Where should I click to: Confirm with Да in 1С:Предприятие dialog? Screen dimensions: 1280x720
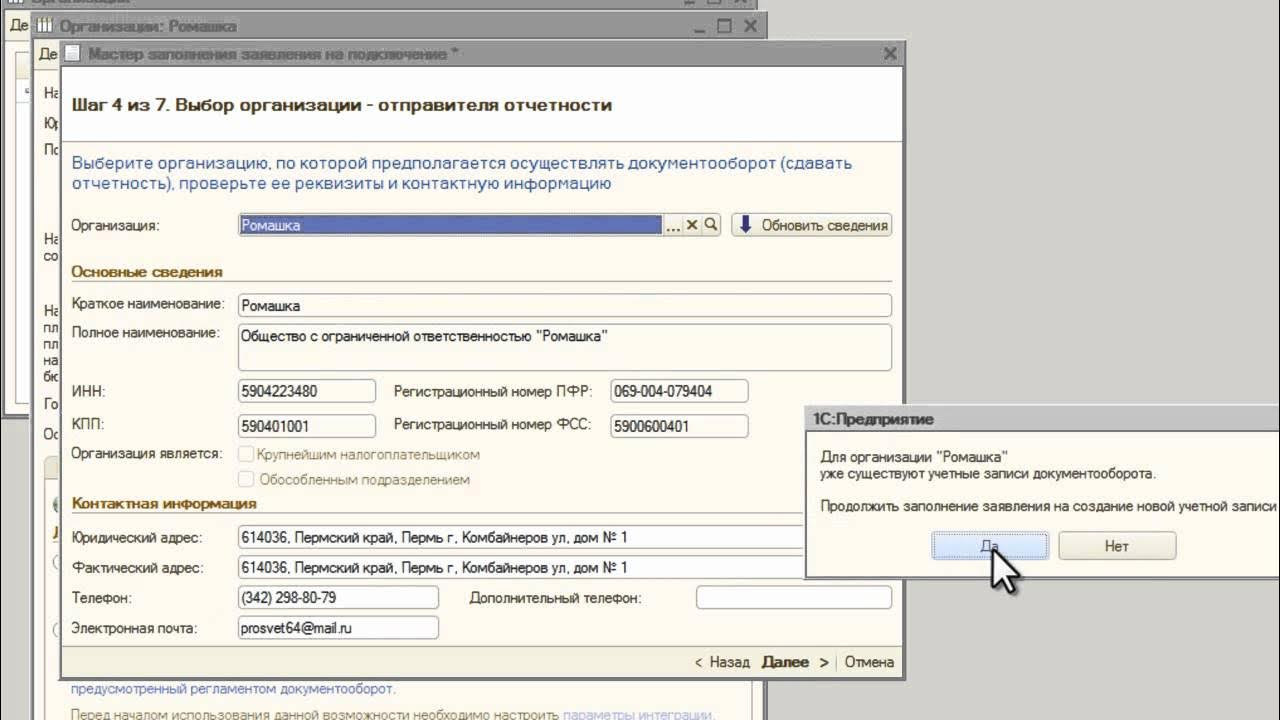click(990, 546)
